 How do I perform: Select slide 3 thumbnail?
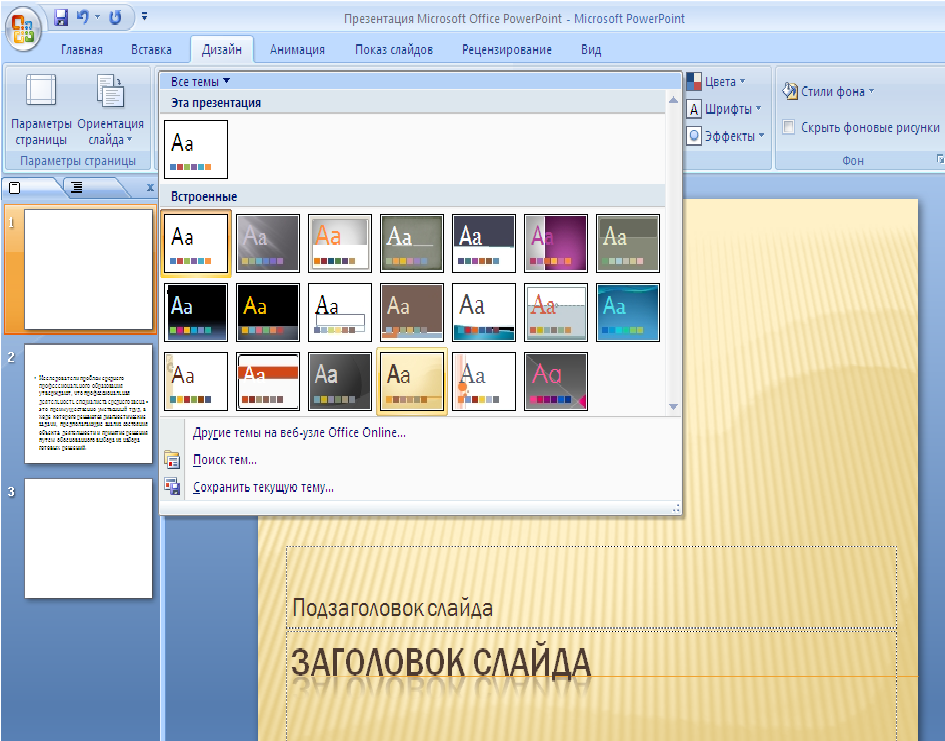coord(89,538)
